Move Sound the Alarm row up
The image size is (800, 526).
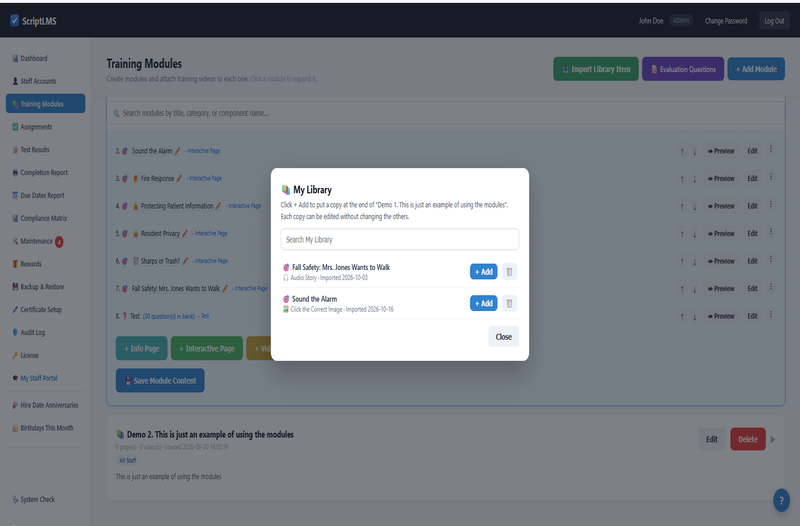click(x=682, y=152)
